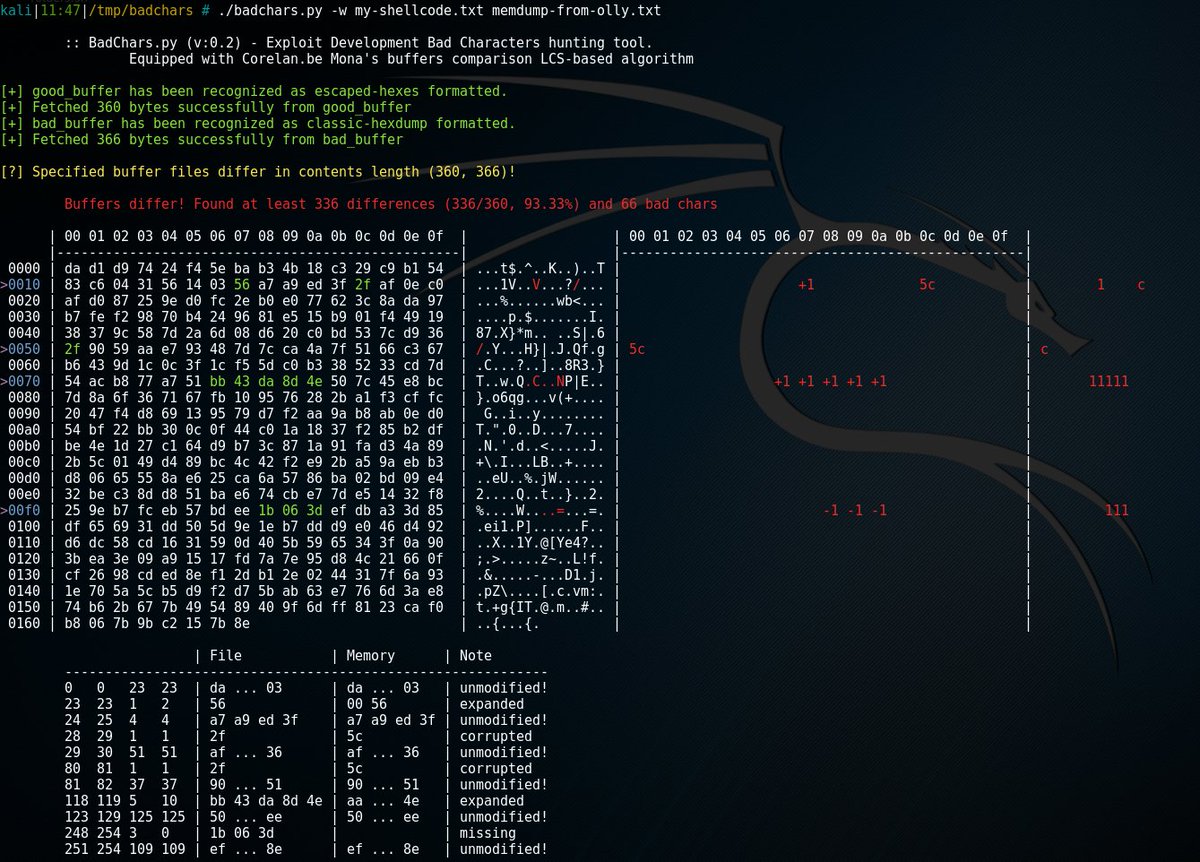Click the >0010 offset marker
This screenshot has width=1200, height=862.
[x=18, y=284]
